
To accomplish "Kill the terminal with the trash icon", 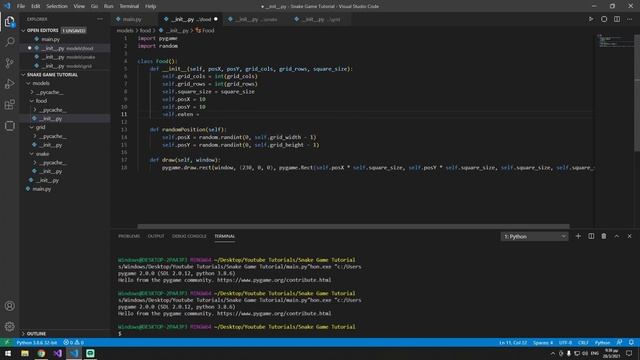I will pos(604,236).
